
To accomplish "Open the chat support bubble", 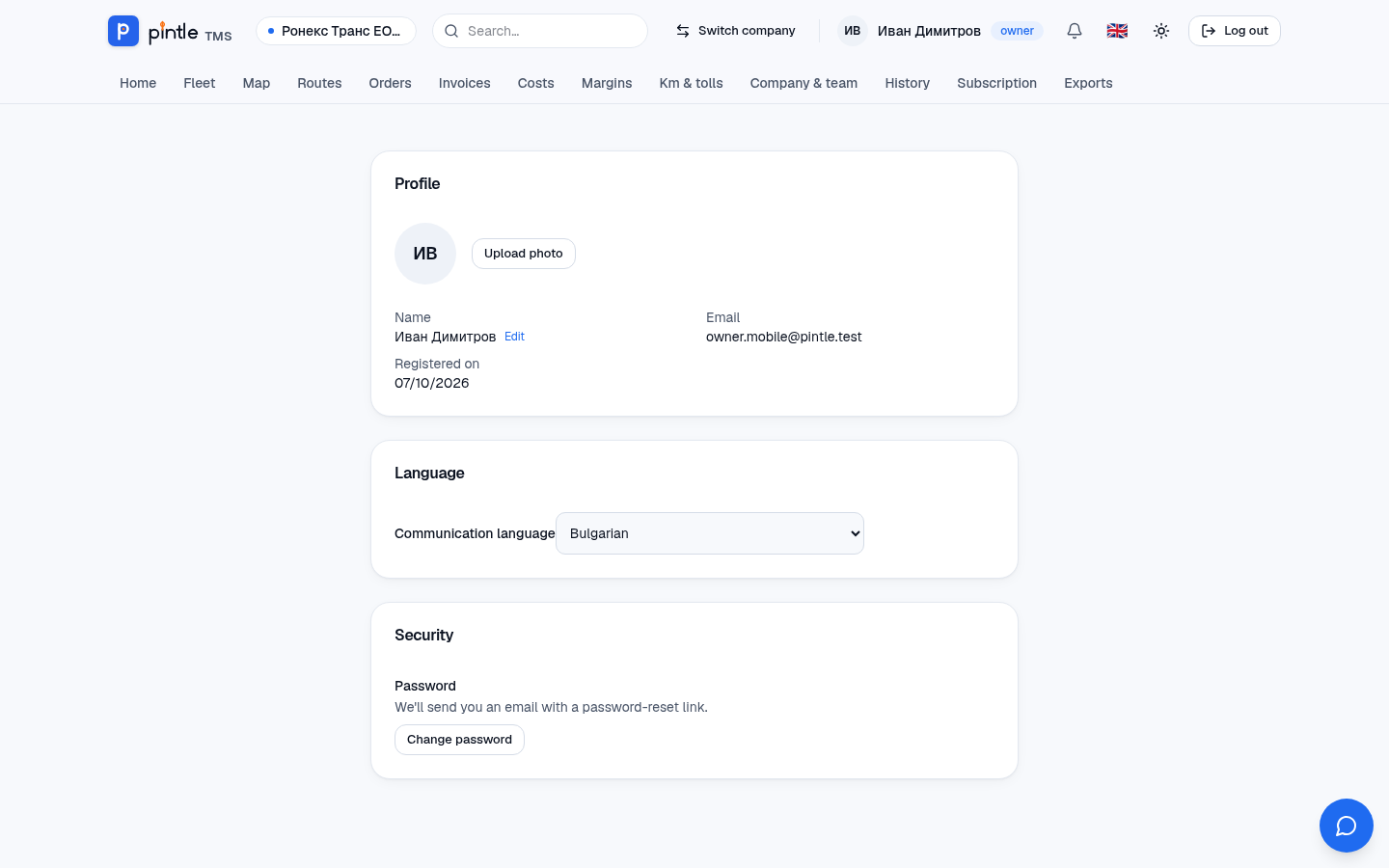I will point(1347,826).
